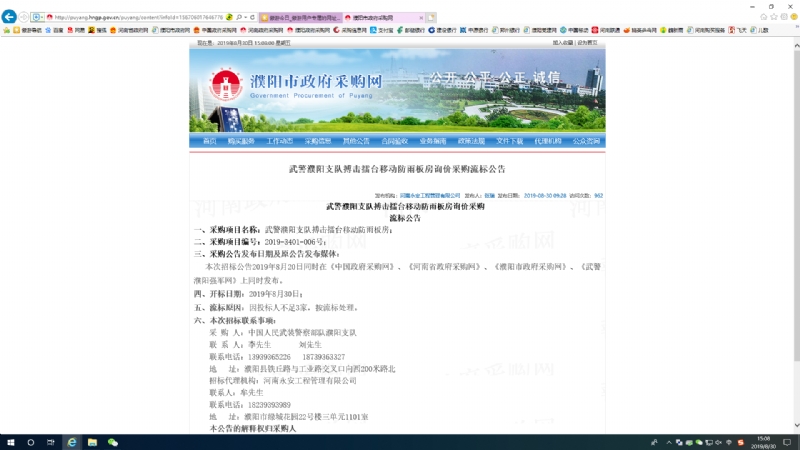Open the 工作动态 navigation menu item
The width and height of the screenshot is (800, 450).
pyautogui.click(x=279, y=141)
